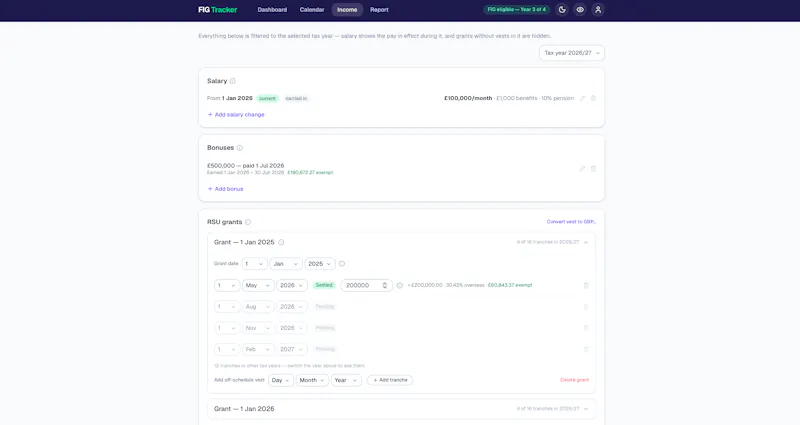Screen dimensions: 800x425
Task: Select the Income tab
Action: tap(347, 10)
